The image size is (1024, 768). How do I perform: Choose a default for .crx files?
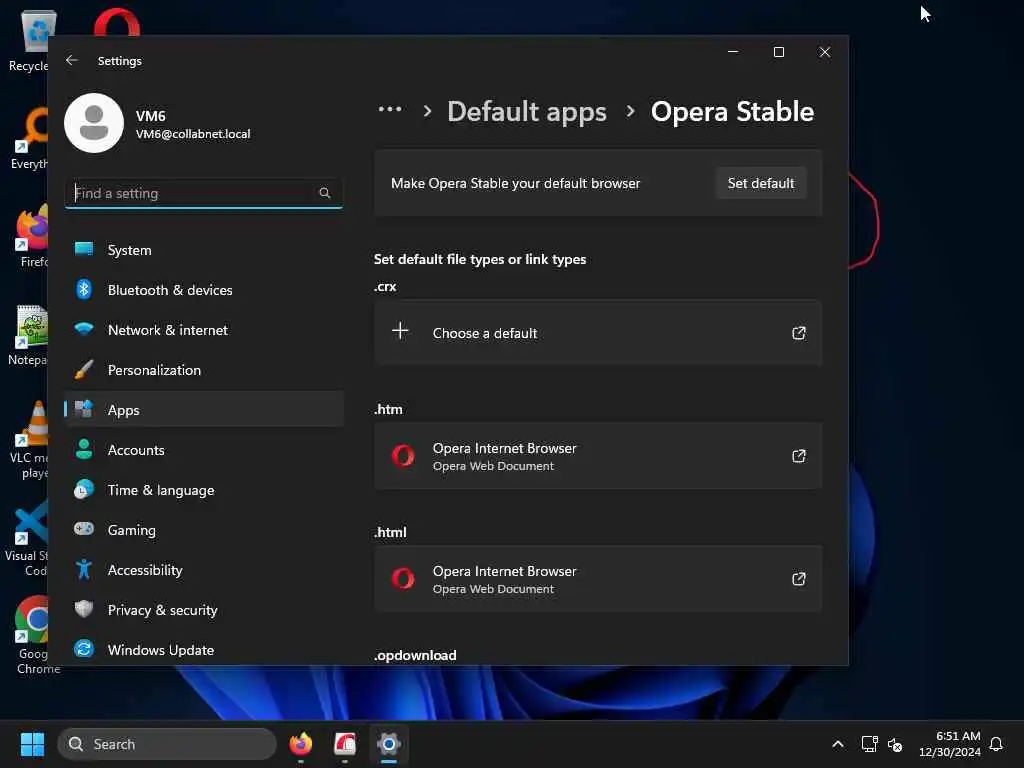(598, 332)
